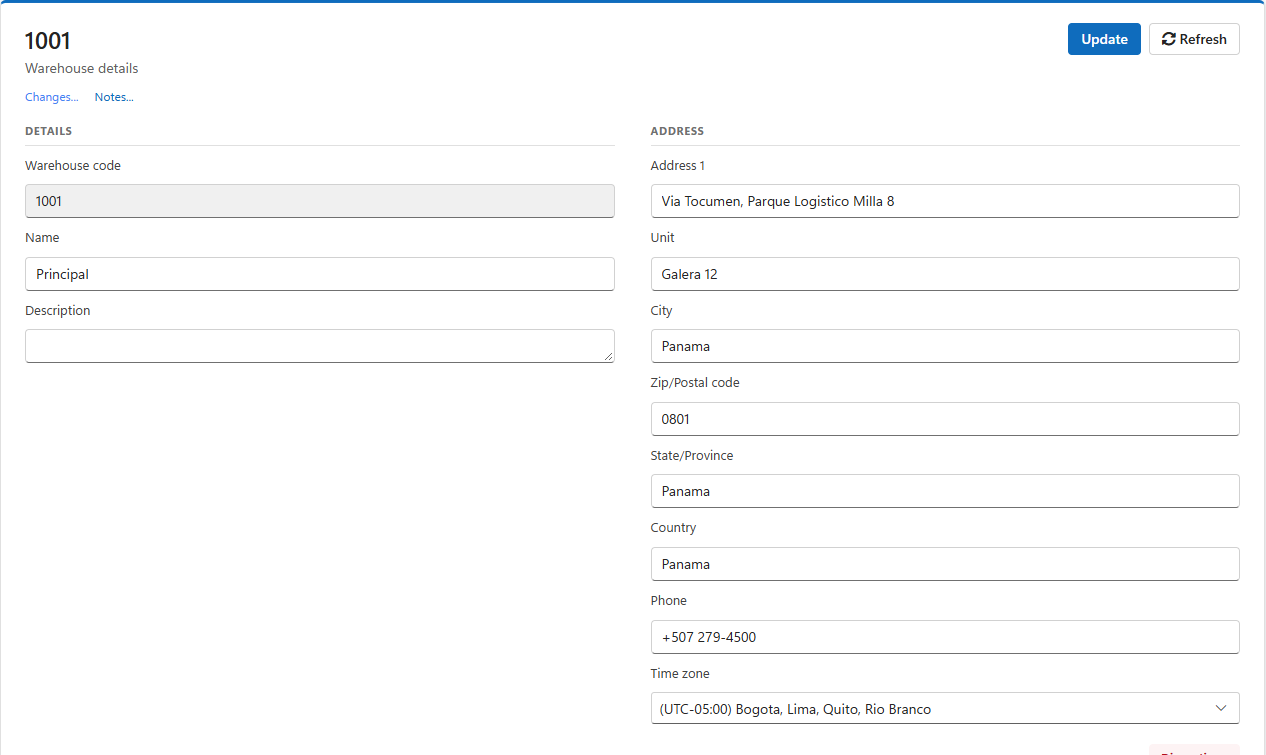Click the Refresh button
Screen dimensions: 1266x755
coord(1194,39)
